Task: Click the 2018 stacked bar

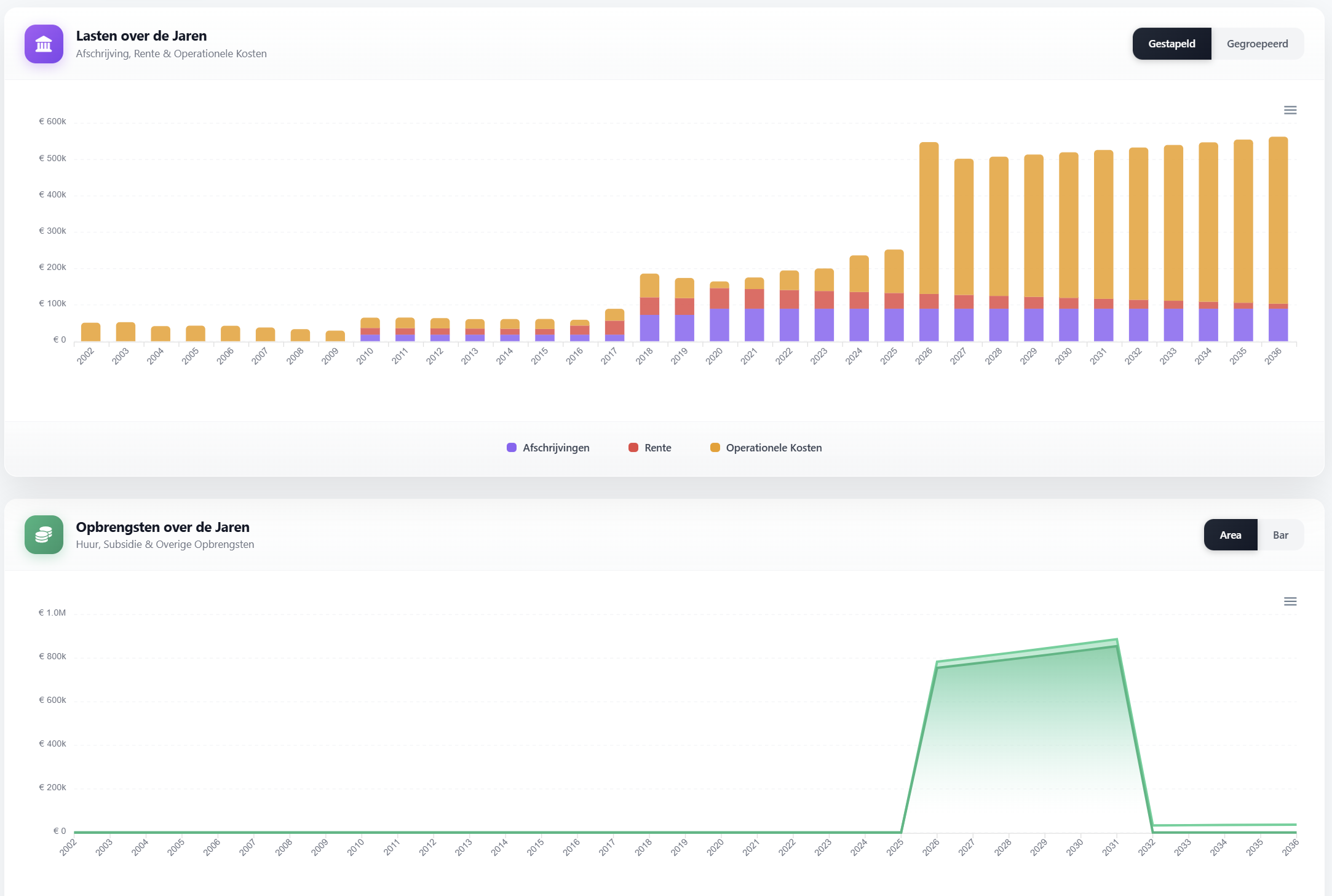Action: (x=649, y=307)
